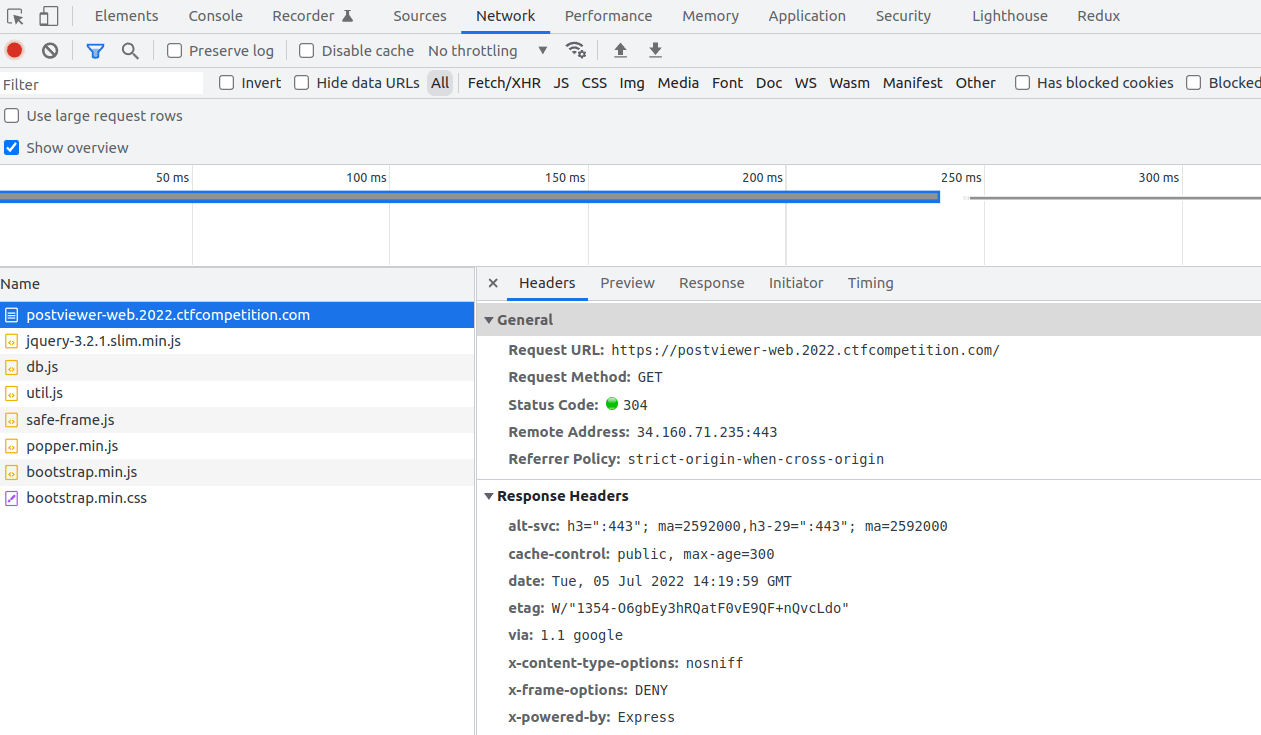Filter requests by CSS type
This screenshot has width=1261, height=735.
(x=594, y=83)
